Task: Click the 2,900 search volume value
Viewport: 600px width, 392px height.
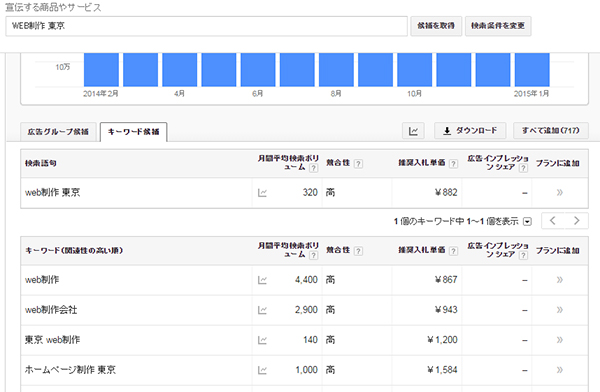Action: [306, 310]
